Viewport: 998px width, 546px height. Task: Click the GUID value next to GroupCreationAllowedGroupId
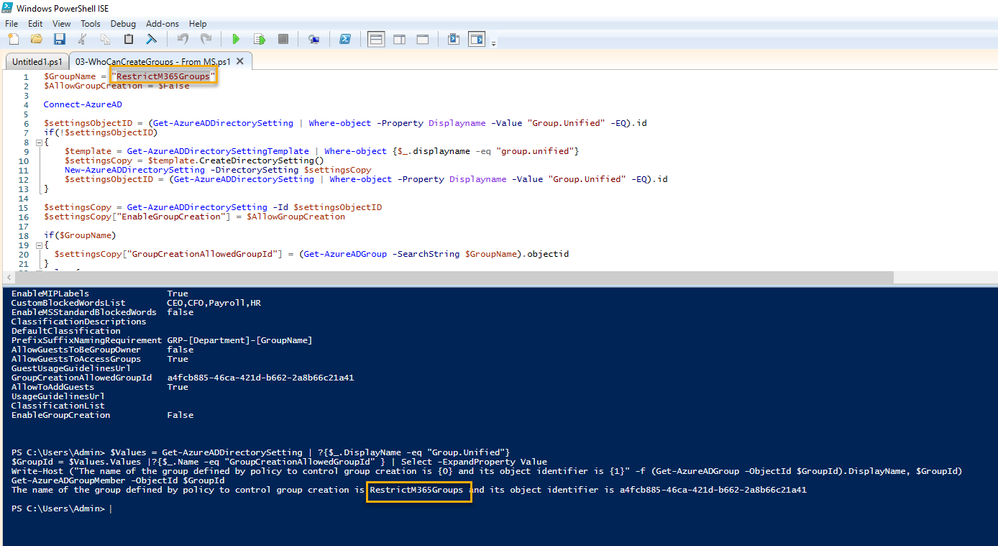point(260,377)
